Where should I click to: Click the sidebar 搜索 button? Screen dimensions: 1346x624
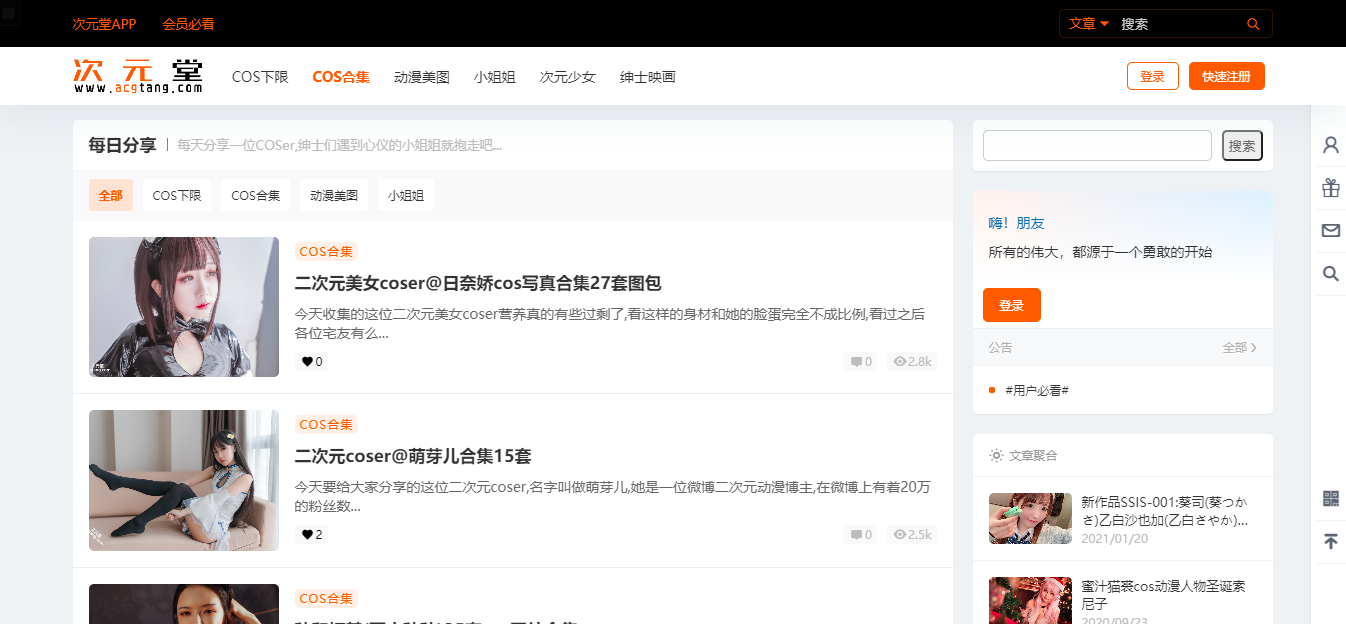coord(1242,146)
